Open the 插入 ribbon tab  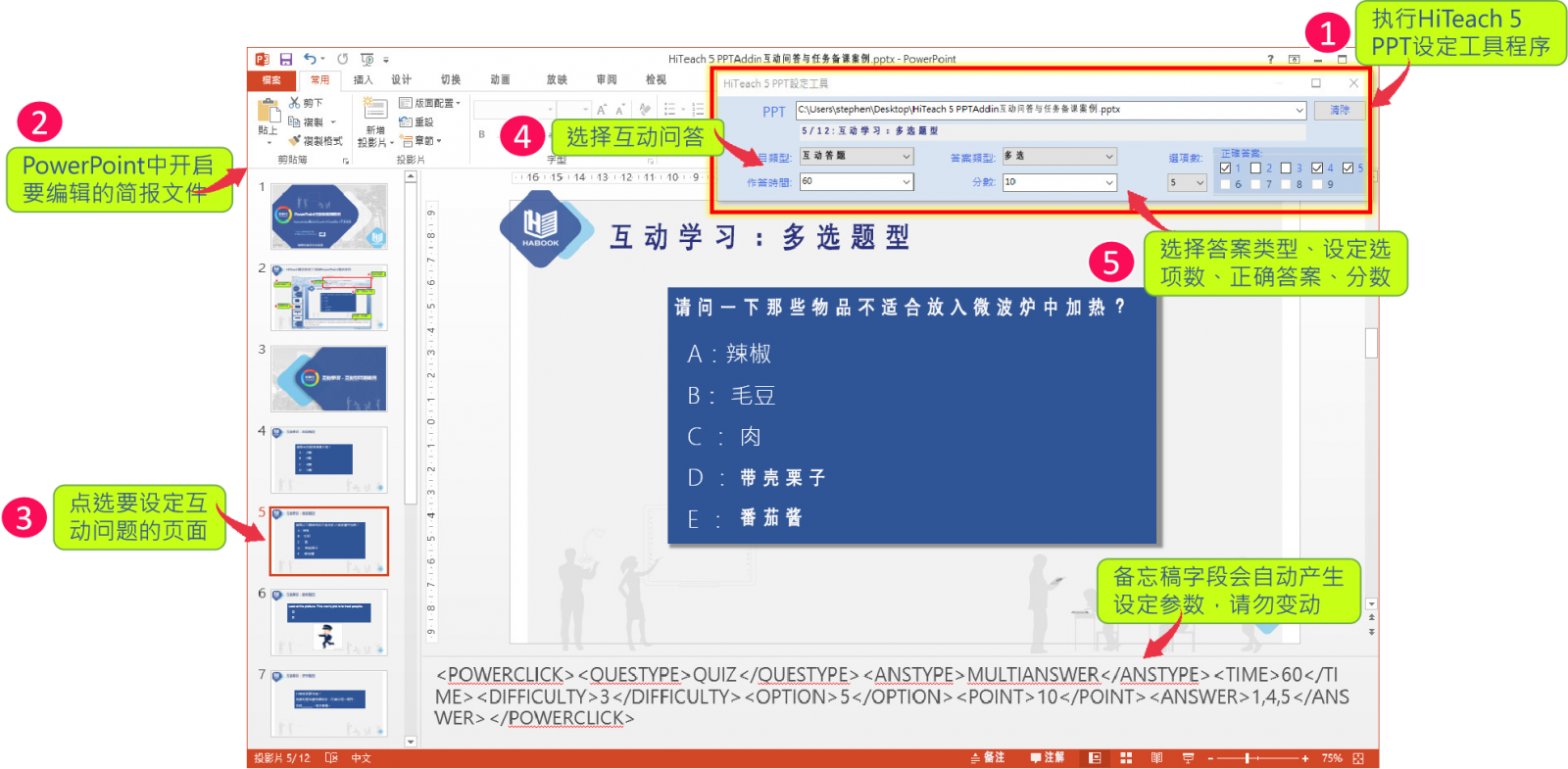363,80
